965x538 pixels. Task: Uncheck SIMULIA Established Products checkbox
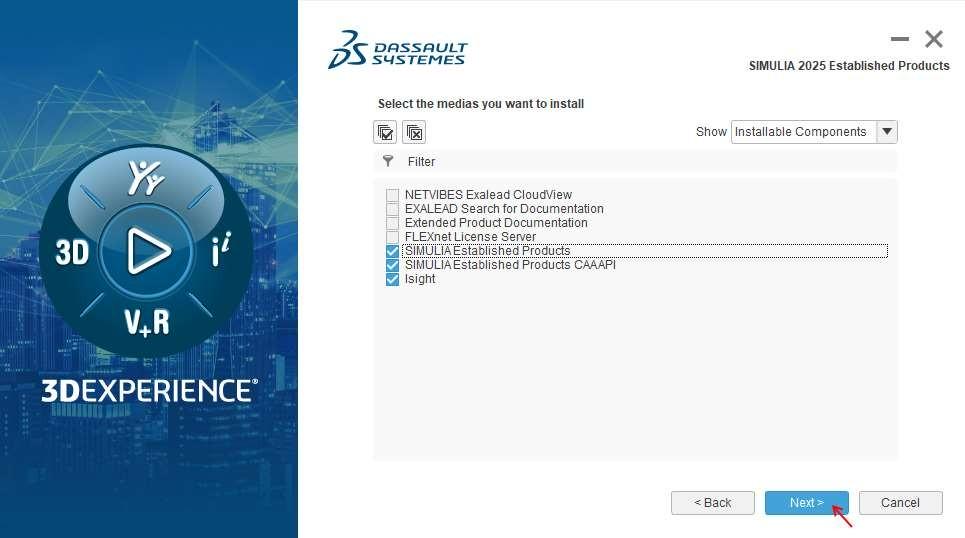click(x=392, y=251)
